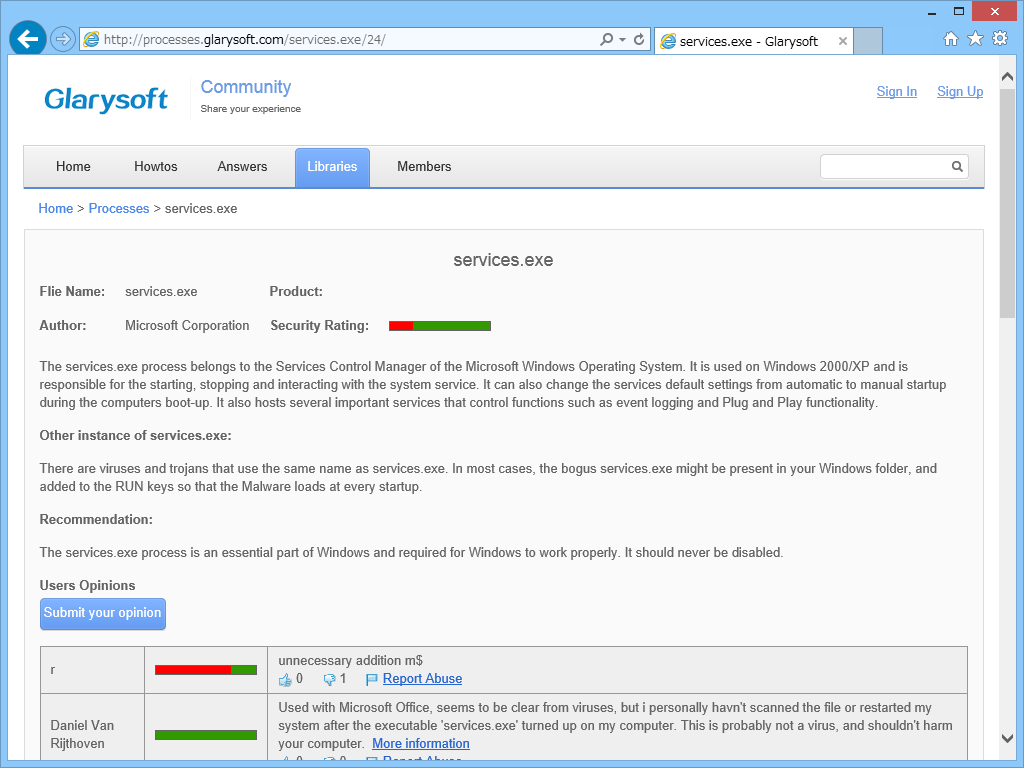Click Report Abuse on unnecessary addition comment
This screenshot has width=1024, height=768.
[x=423, y=679]
